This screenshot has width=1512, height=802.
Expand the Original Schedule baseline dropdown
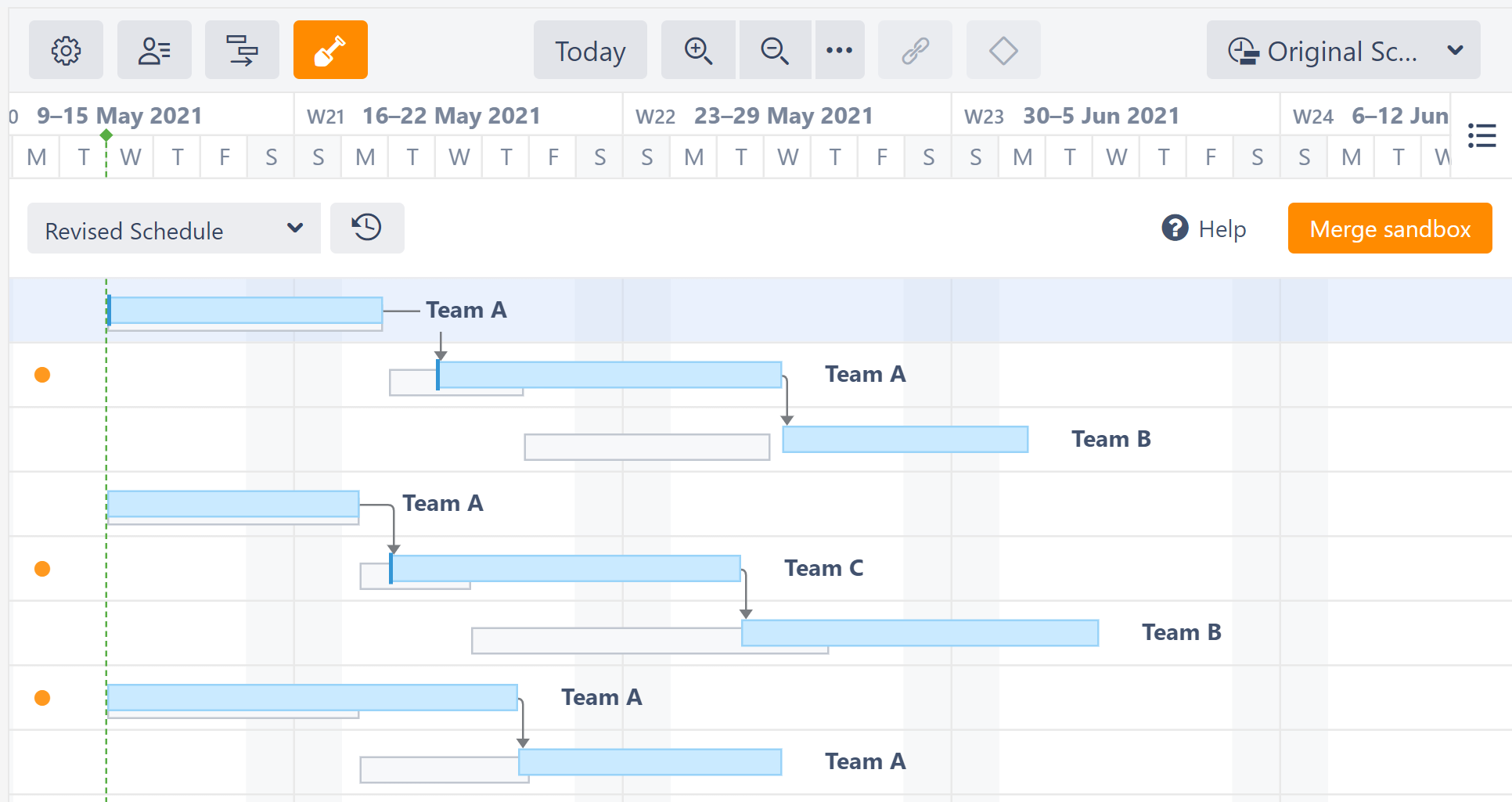(x=1343, y=51)
